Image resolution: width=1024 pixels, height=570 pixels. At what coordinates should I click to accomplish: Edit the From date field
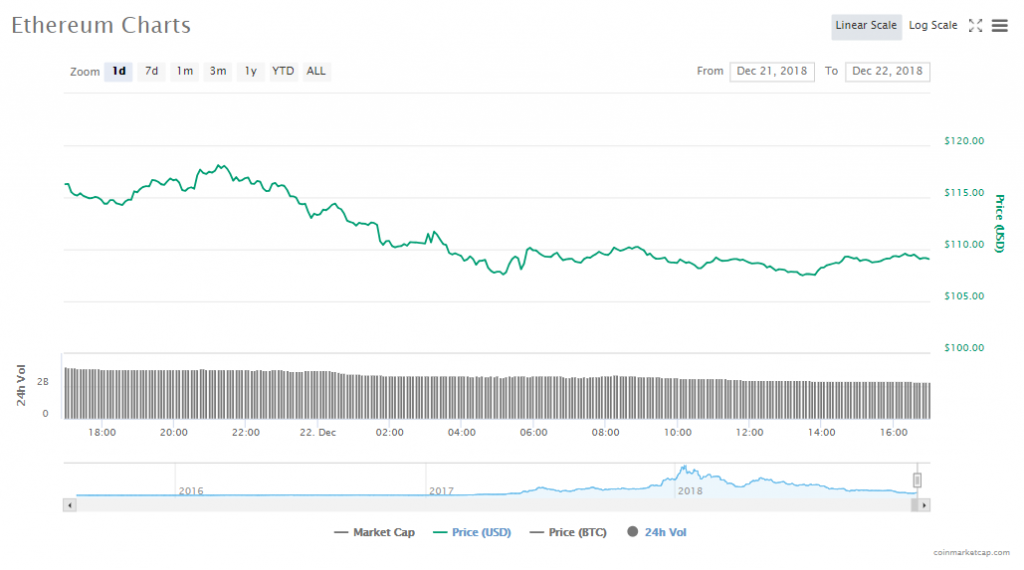(x=773, y=72)
